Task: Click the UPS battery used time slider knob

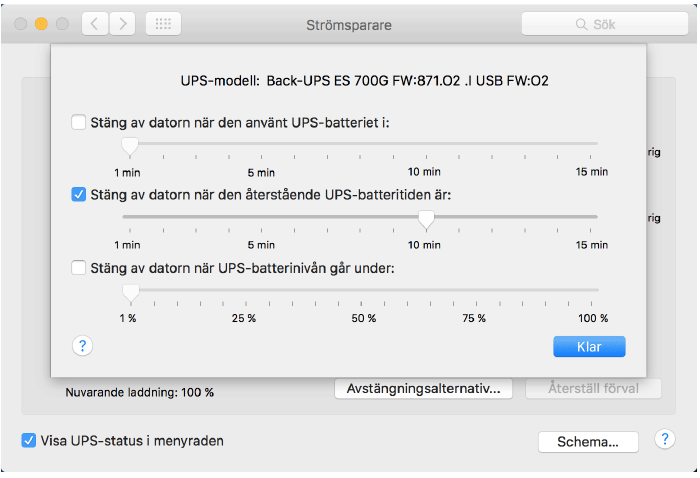Action: pyautogui.click(x=129, y=146)
